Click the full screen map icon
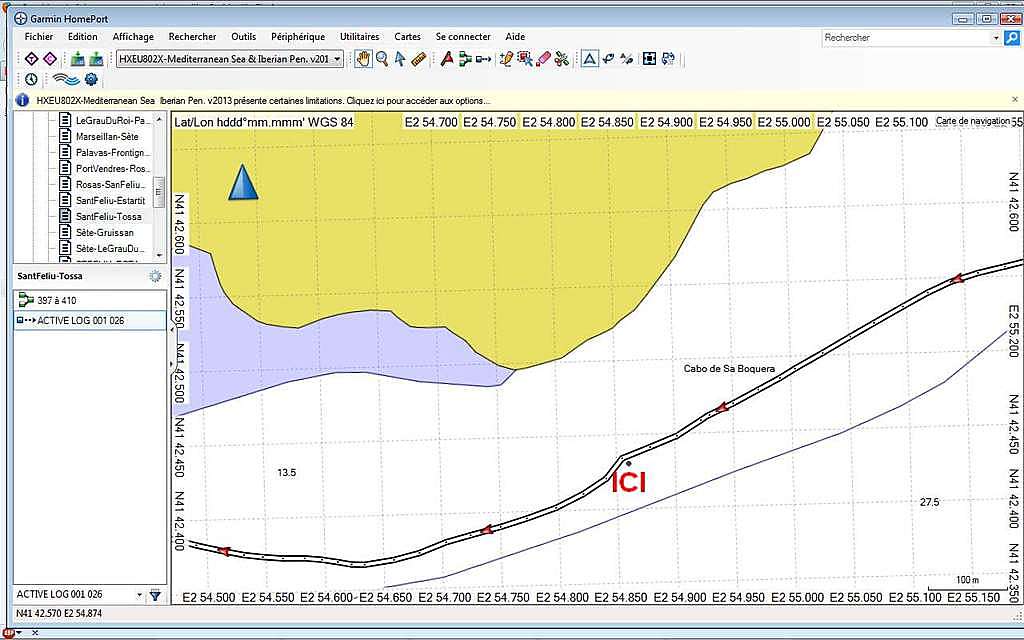Viewport: 1024px width, 640px height. pyautogui.click(x=649, y=59)
